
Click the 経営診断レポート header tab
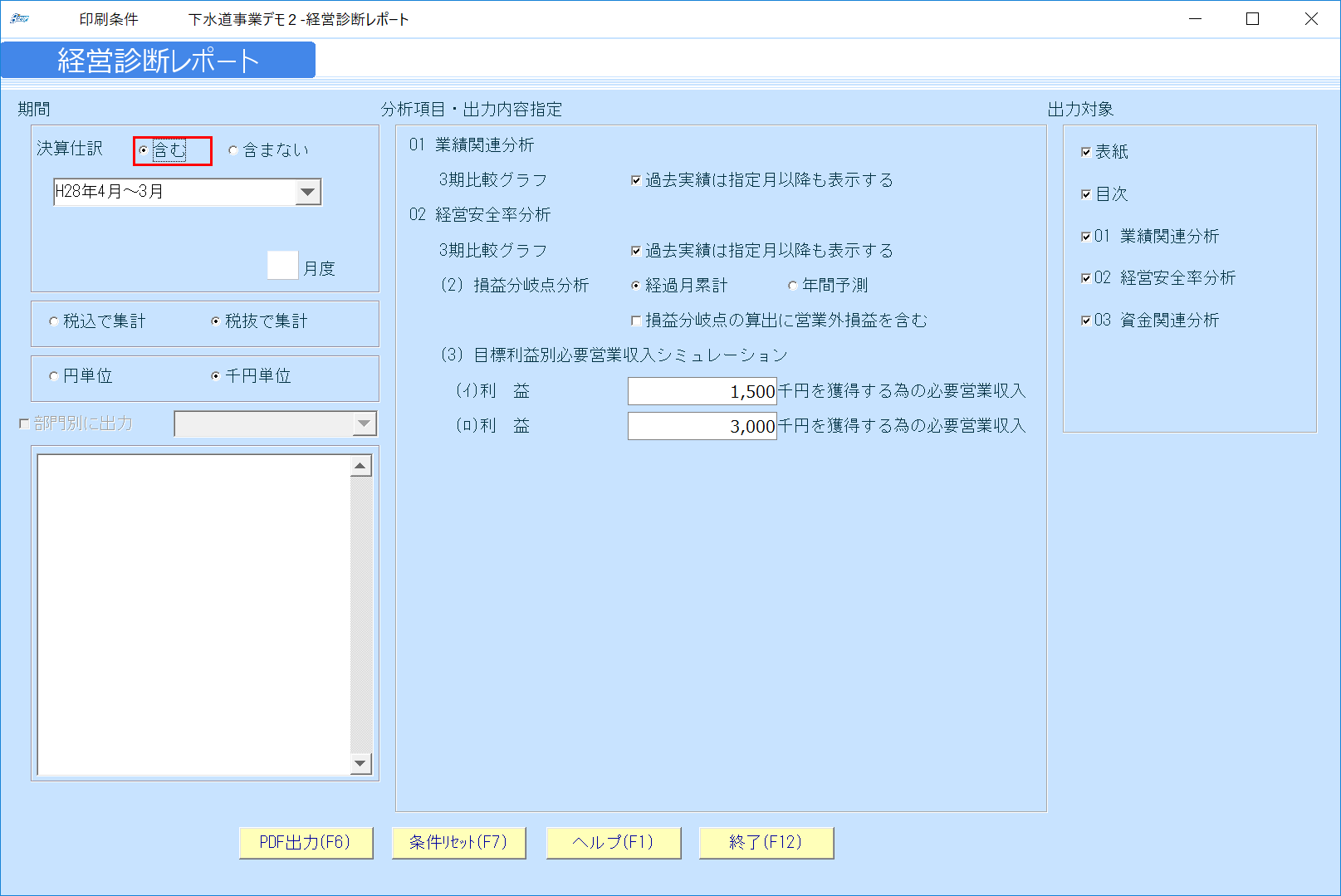point(158,59)
